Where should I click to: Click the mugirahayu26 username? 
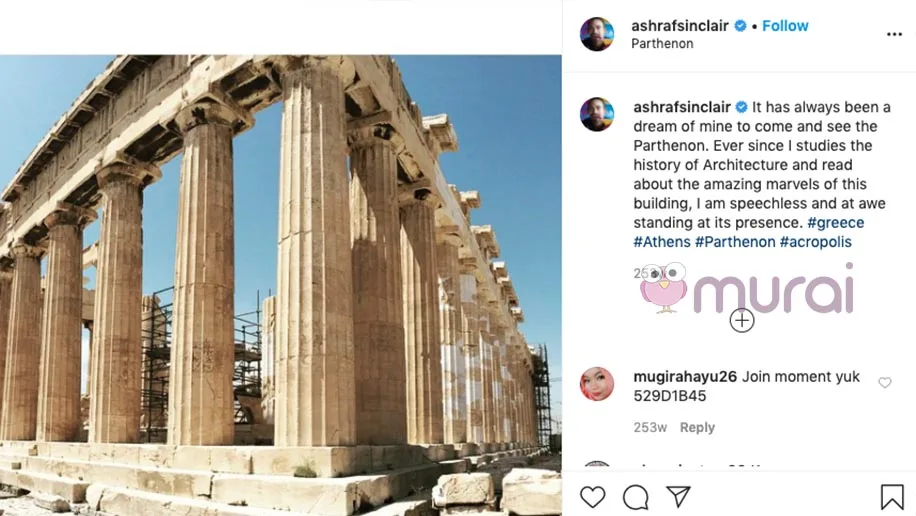pyautogui.click(x=685, y=377)
